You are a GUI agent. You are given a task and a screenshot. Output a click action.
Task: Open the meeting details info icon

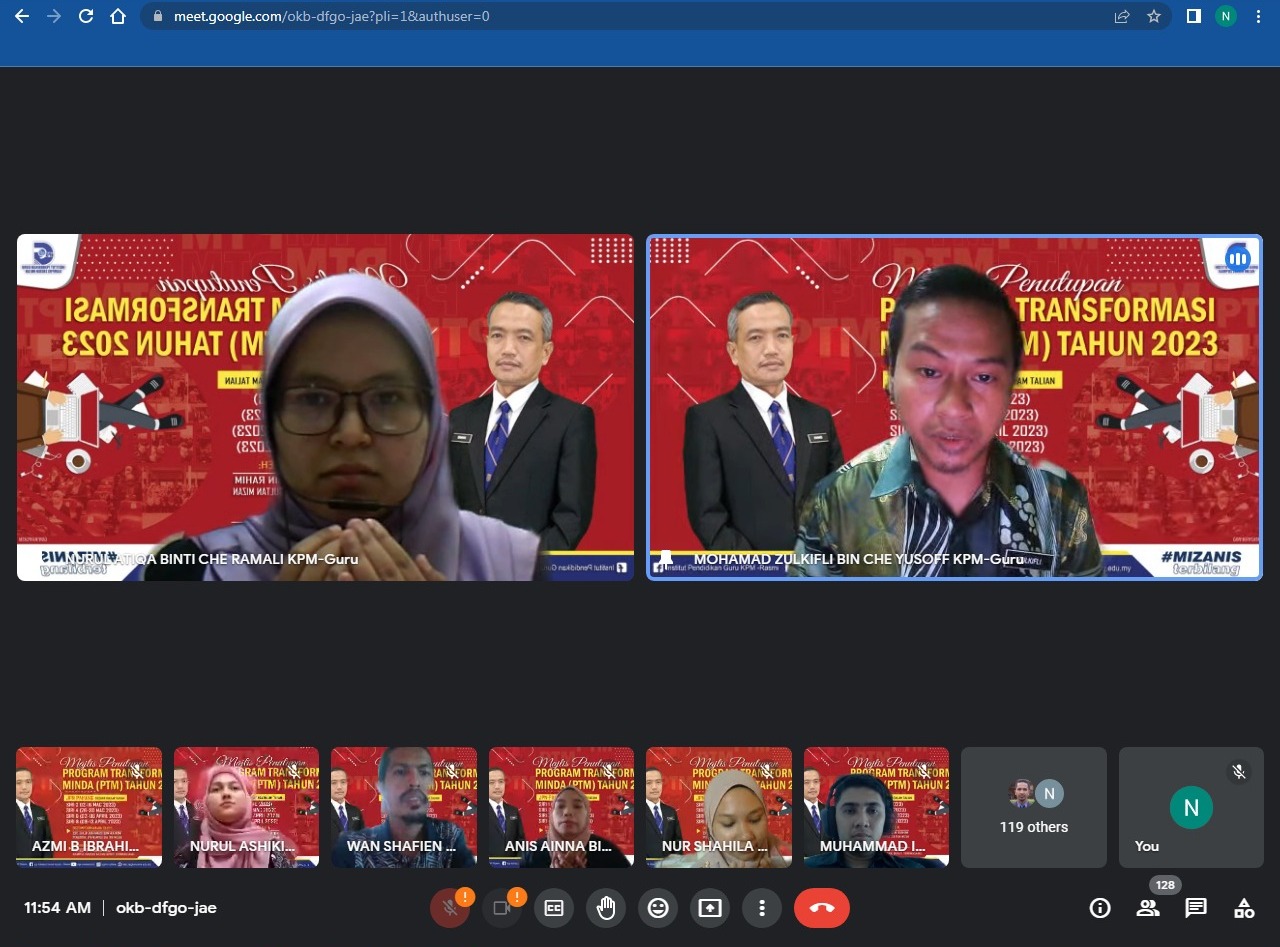pos(1100,908)
